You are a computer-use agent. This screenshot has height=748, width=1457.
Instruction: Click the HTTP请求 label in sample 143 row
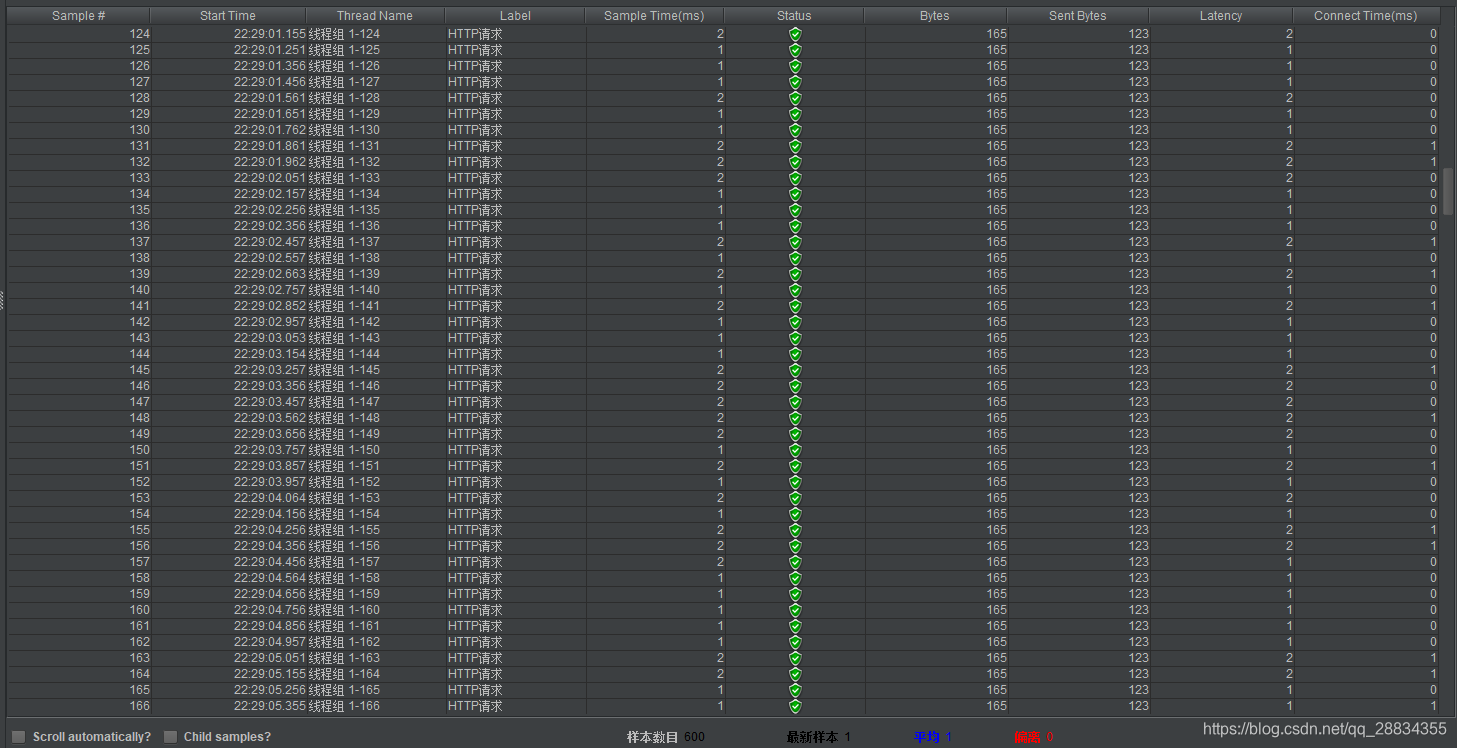point(475,338)
